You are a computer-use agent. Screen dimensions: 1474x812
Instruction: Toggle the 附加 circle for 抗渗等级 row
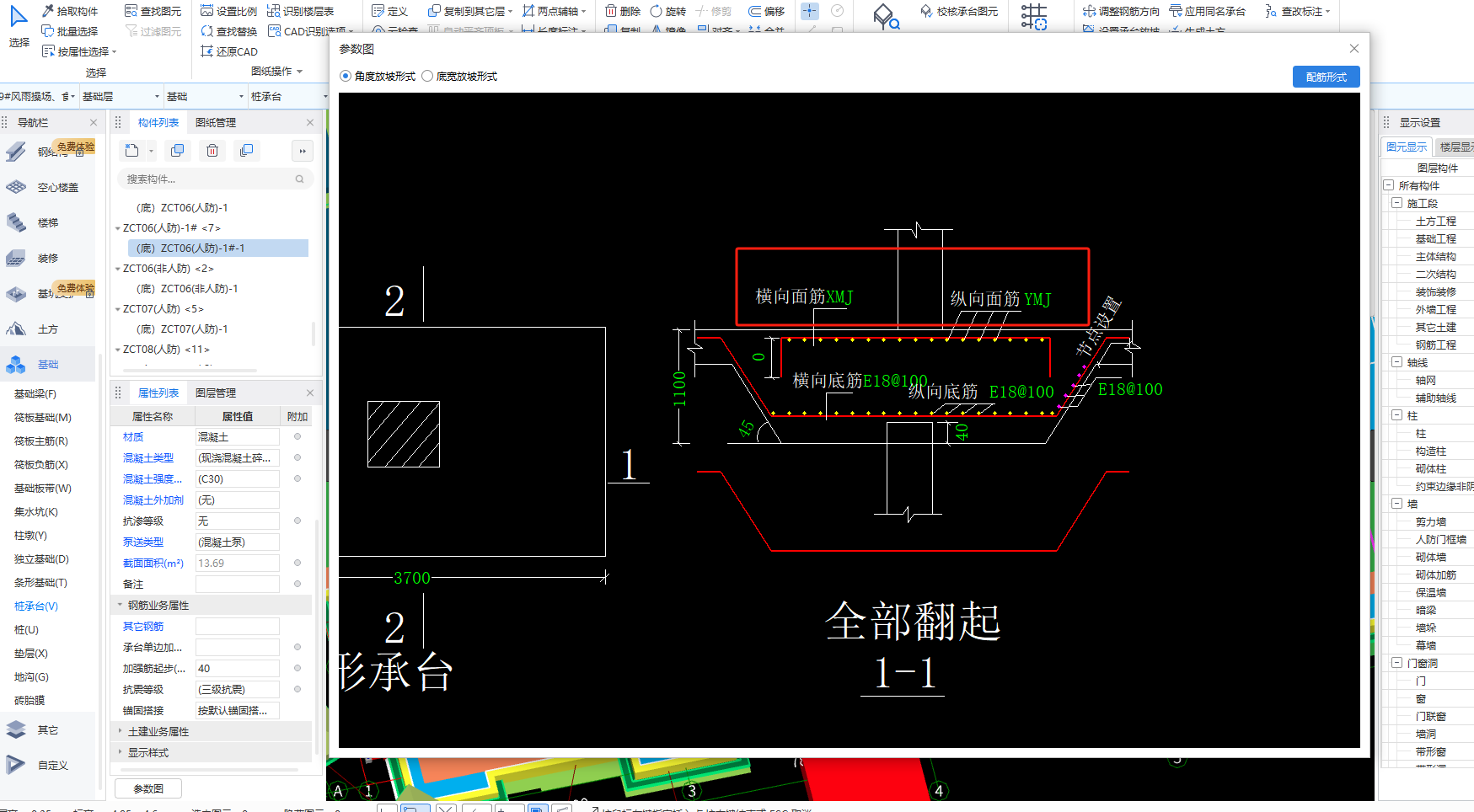297,521
